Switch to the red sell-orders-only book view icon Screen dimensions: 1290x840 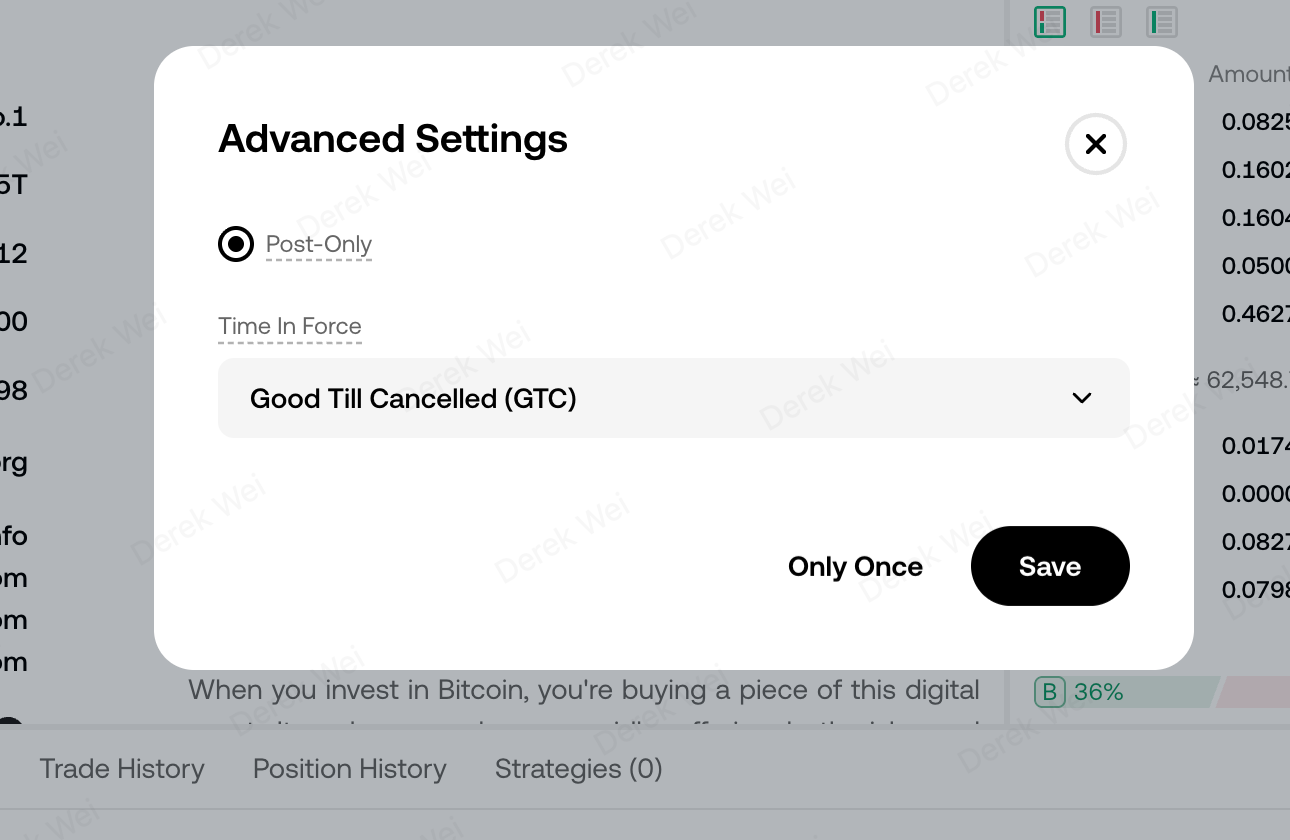pos(1106,21)
